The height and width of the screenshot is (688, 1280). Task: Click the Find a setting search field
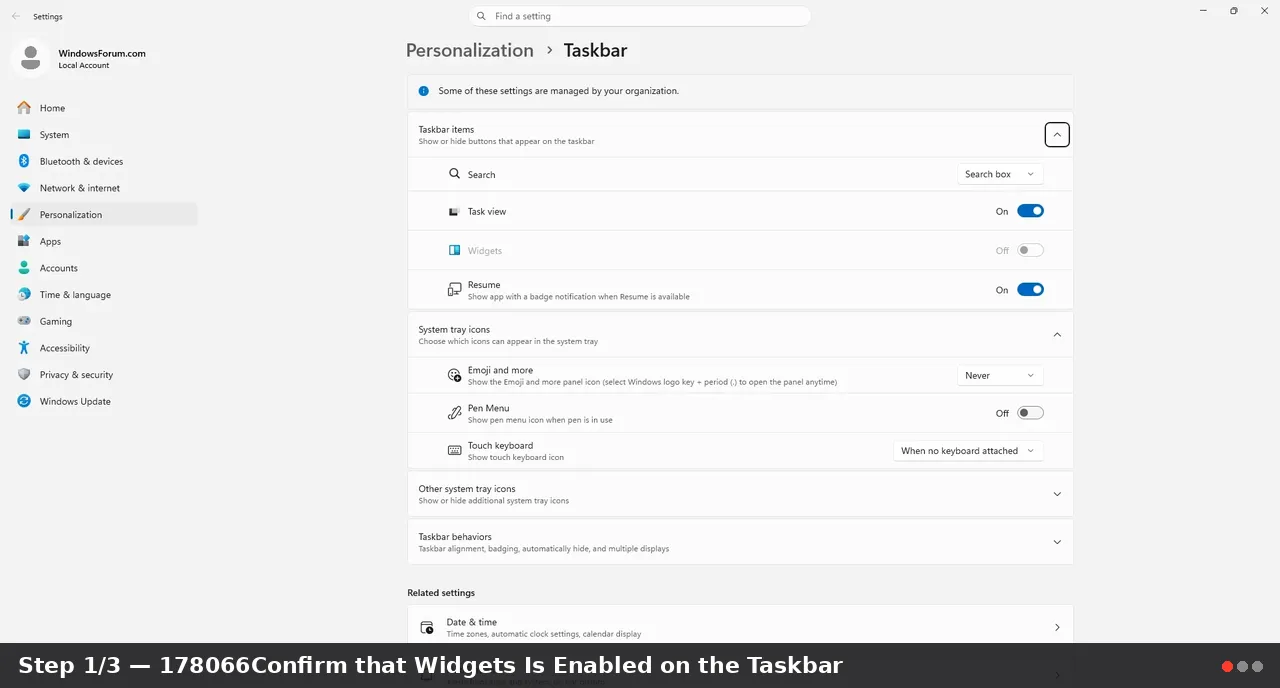[x=640, y=16]
